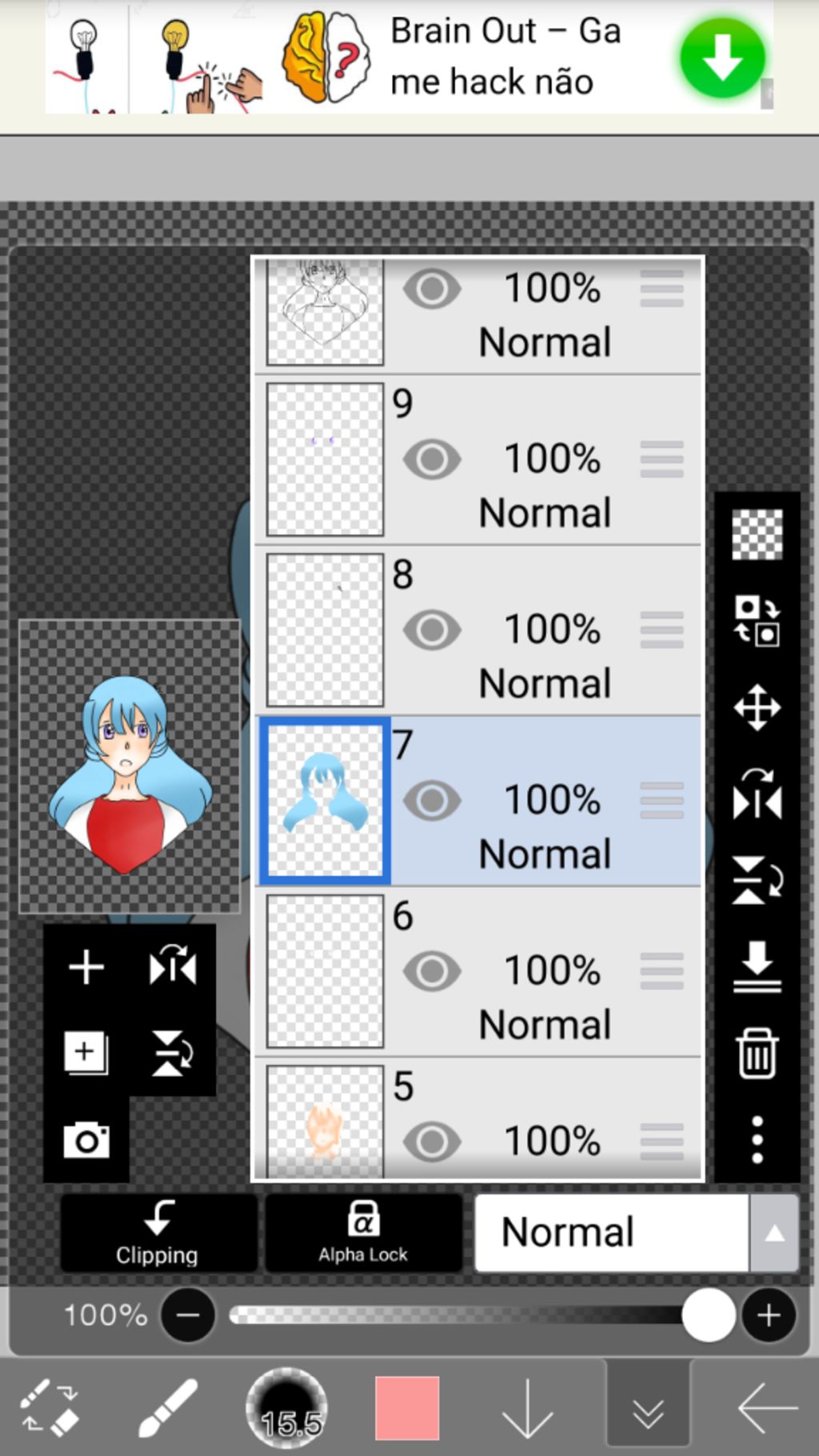
Task: Open brush size 15.5 settings
Action: (286, 1407)
